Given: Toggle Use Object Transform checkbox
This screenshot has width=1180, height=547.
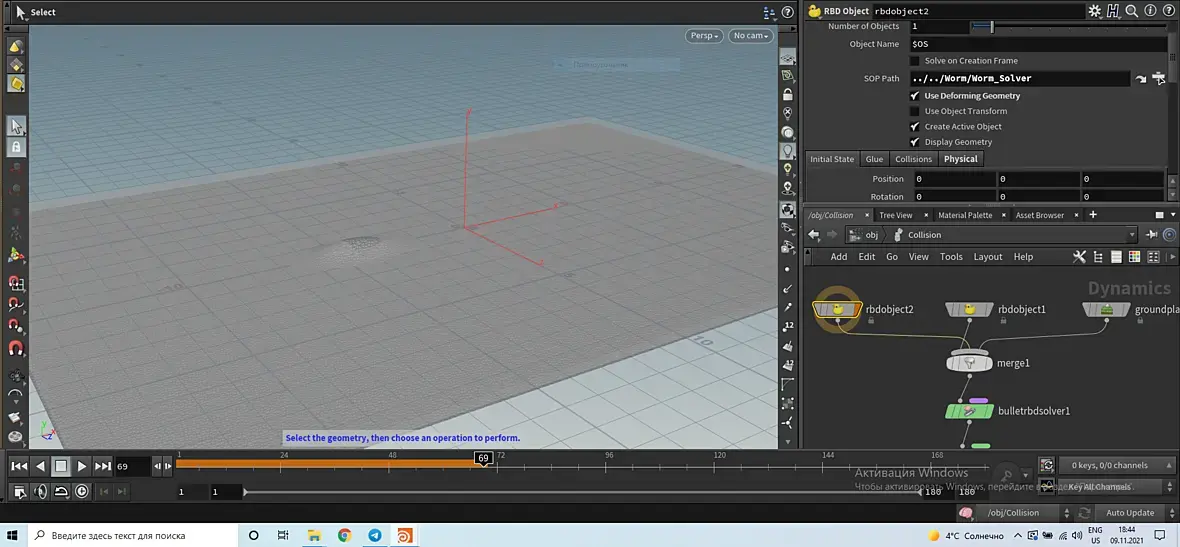Looking at the screenshot, I should [x=914, y=111].
